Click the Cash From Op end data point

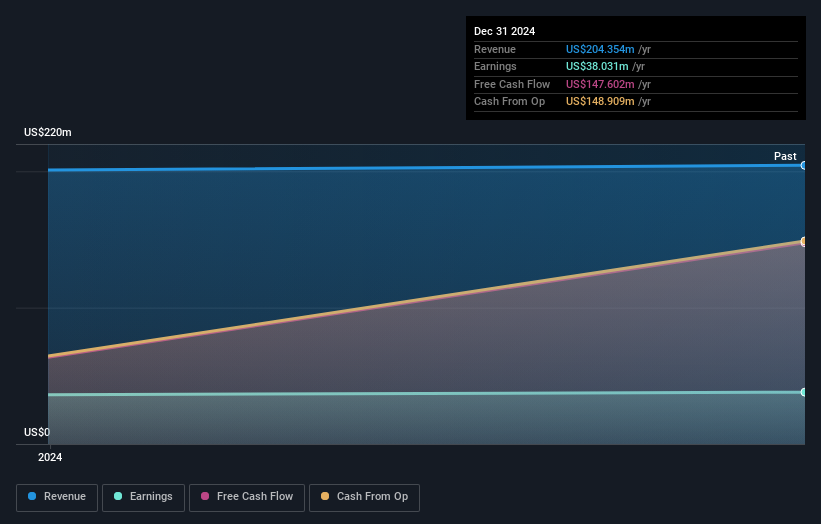click(x=803, y=241)
